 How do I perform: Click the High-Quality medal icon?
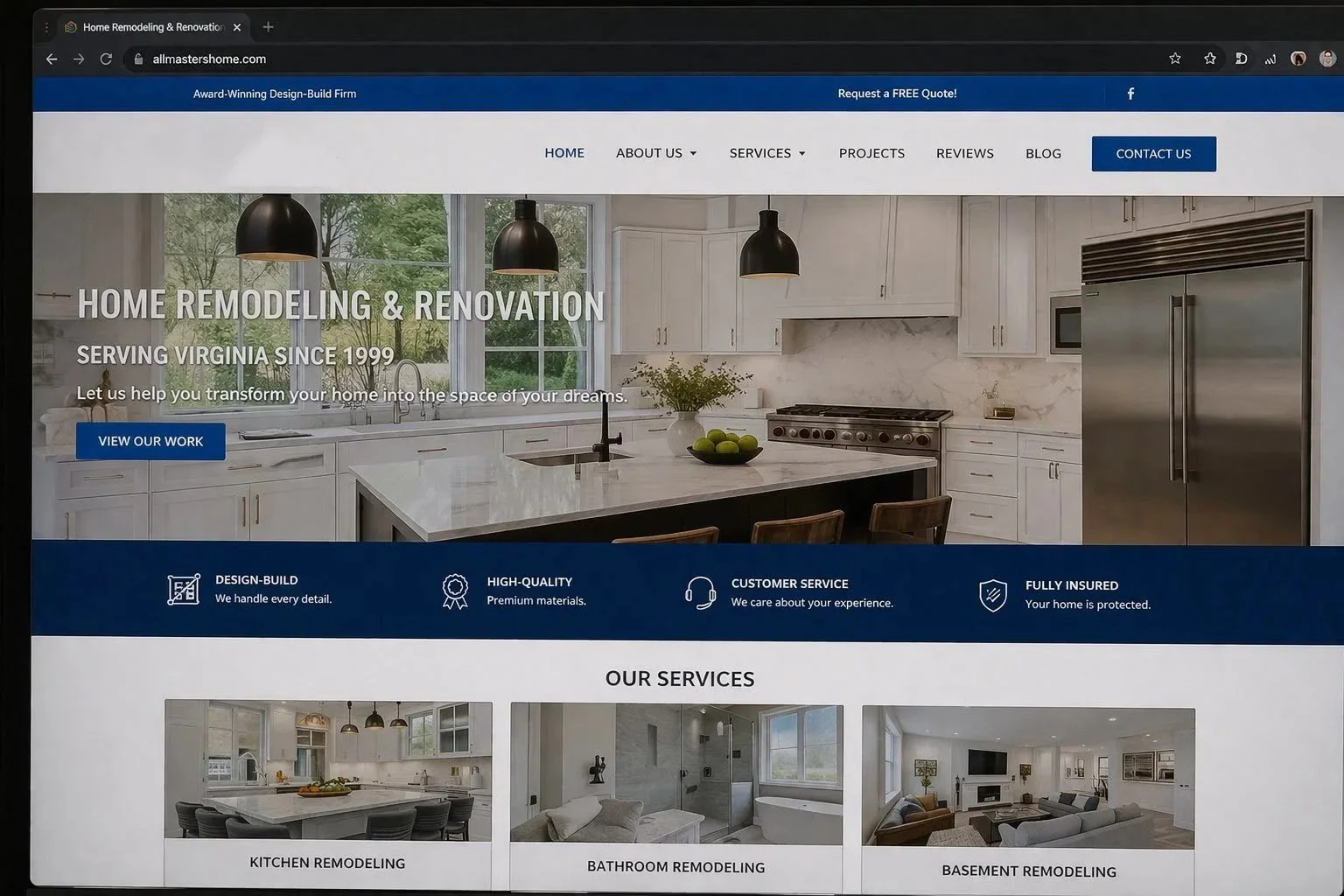click(x=454, y=591)
